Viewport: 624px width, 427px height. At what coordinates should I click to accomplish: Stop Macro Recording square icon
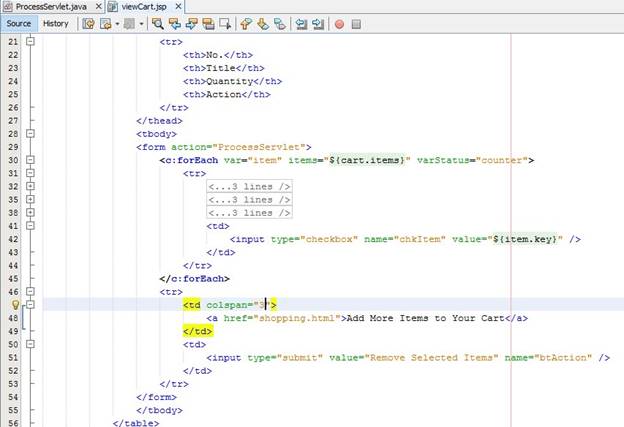356,24
